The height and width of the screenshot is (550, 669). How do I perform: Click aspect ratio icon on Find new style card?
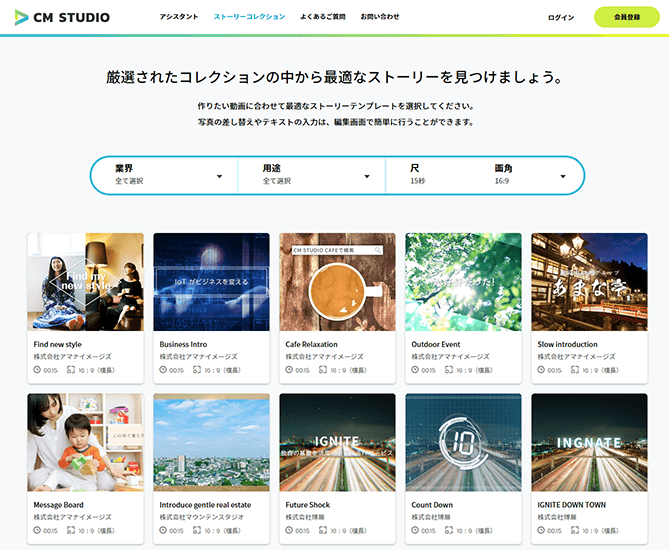coord(71,370)
